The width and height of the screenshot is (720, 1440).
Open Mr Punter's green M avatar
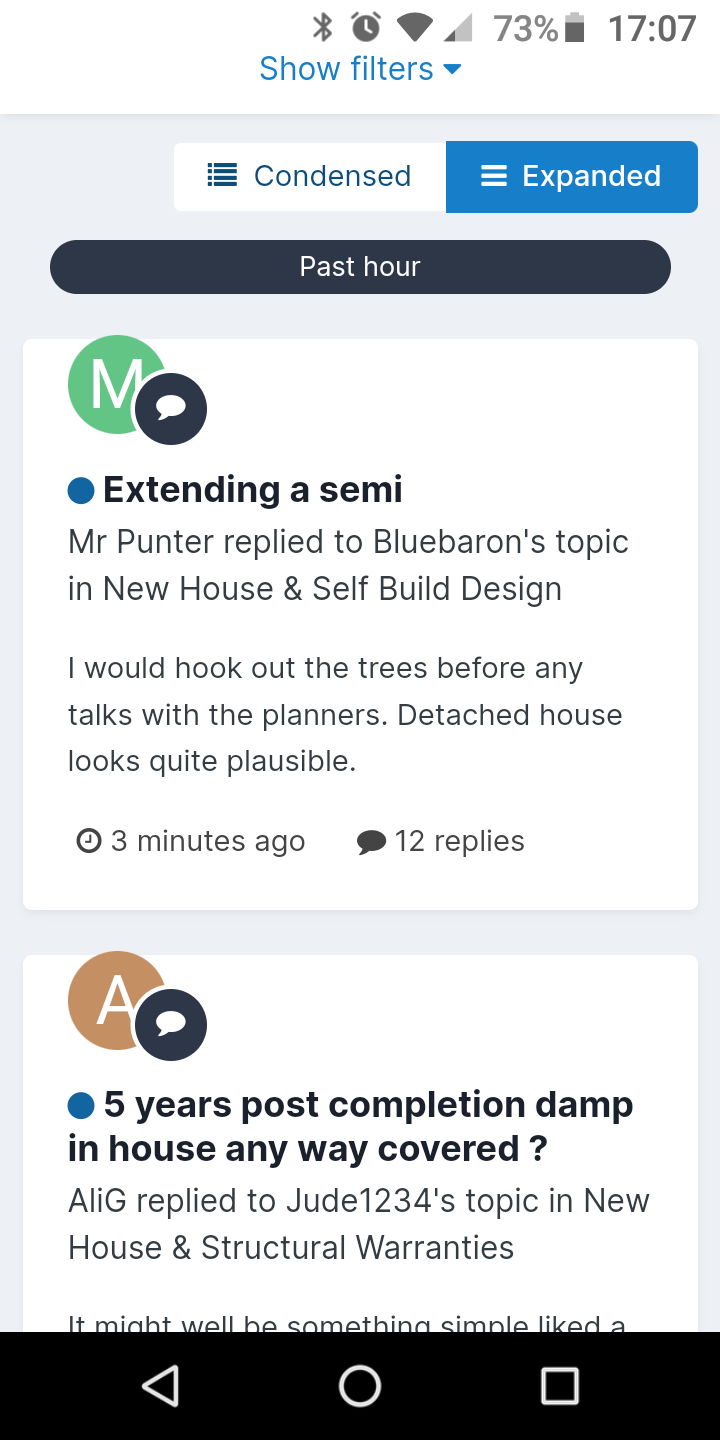pos(116,385)
